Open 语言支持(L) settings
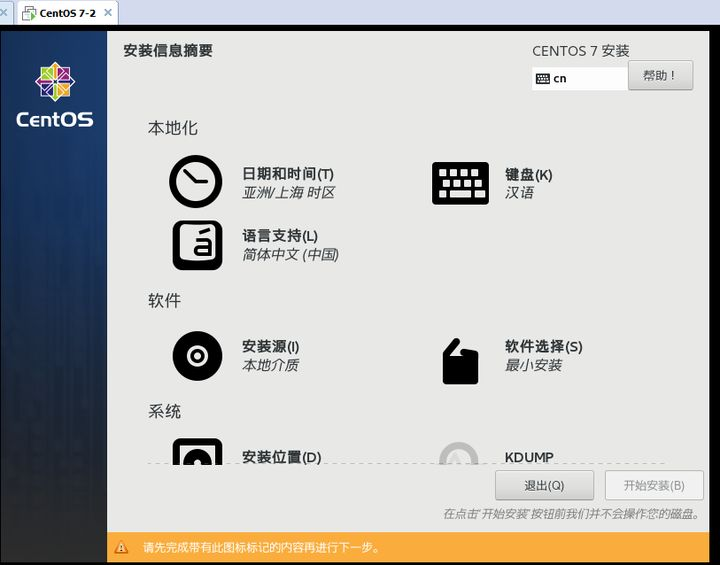720x565 pixels. tap(280, 236)
